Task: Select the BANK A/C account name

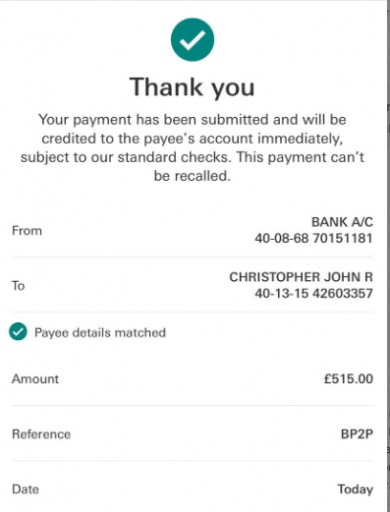Action: [342, 222]
